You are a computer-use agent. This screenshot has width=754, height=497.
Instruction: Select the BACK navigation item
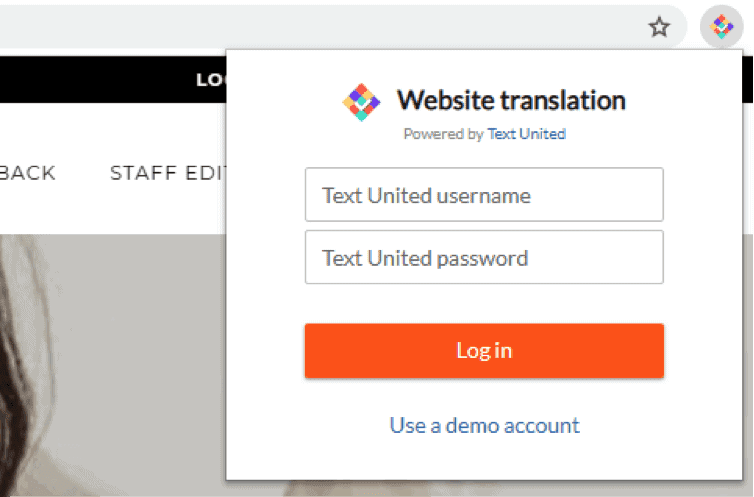pos(27,173)
